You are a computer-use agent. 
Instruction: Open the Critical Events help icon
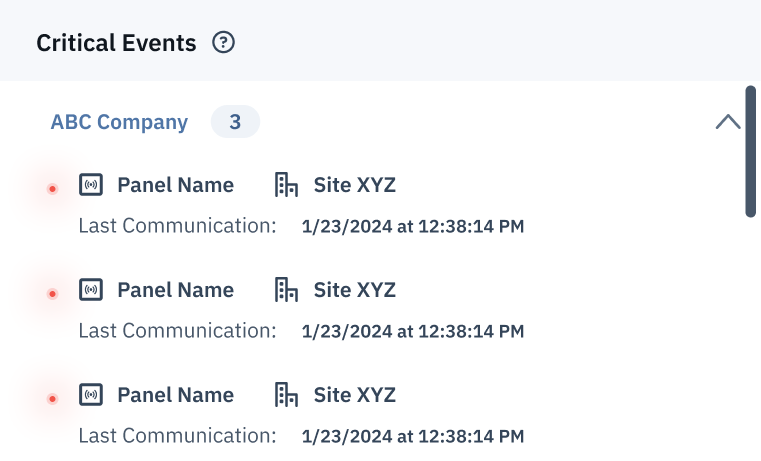[x=223, y=42]
